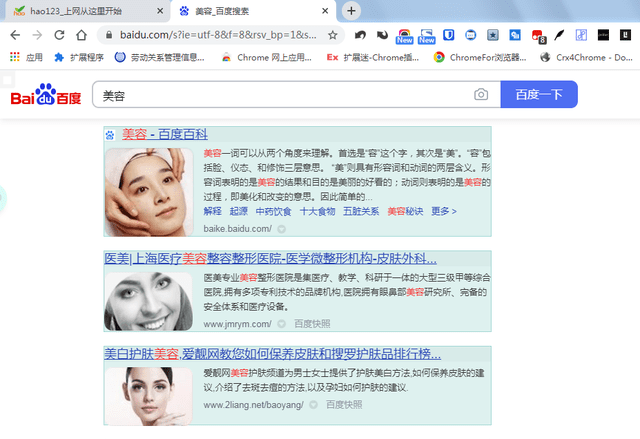The height and width of the screenshot is (439, 640).
Task: Open 医美|上海医疗美容整容整形医院 result title
Action: coord(270,259)
